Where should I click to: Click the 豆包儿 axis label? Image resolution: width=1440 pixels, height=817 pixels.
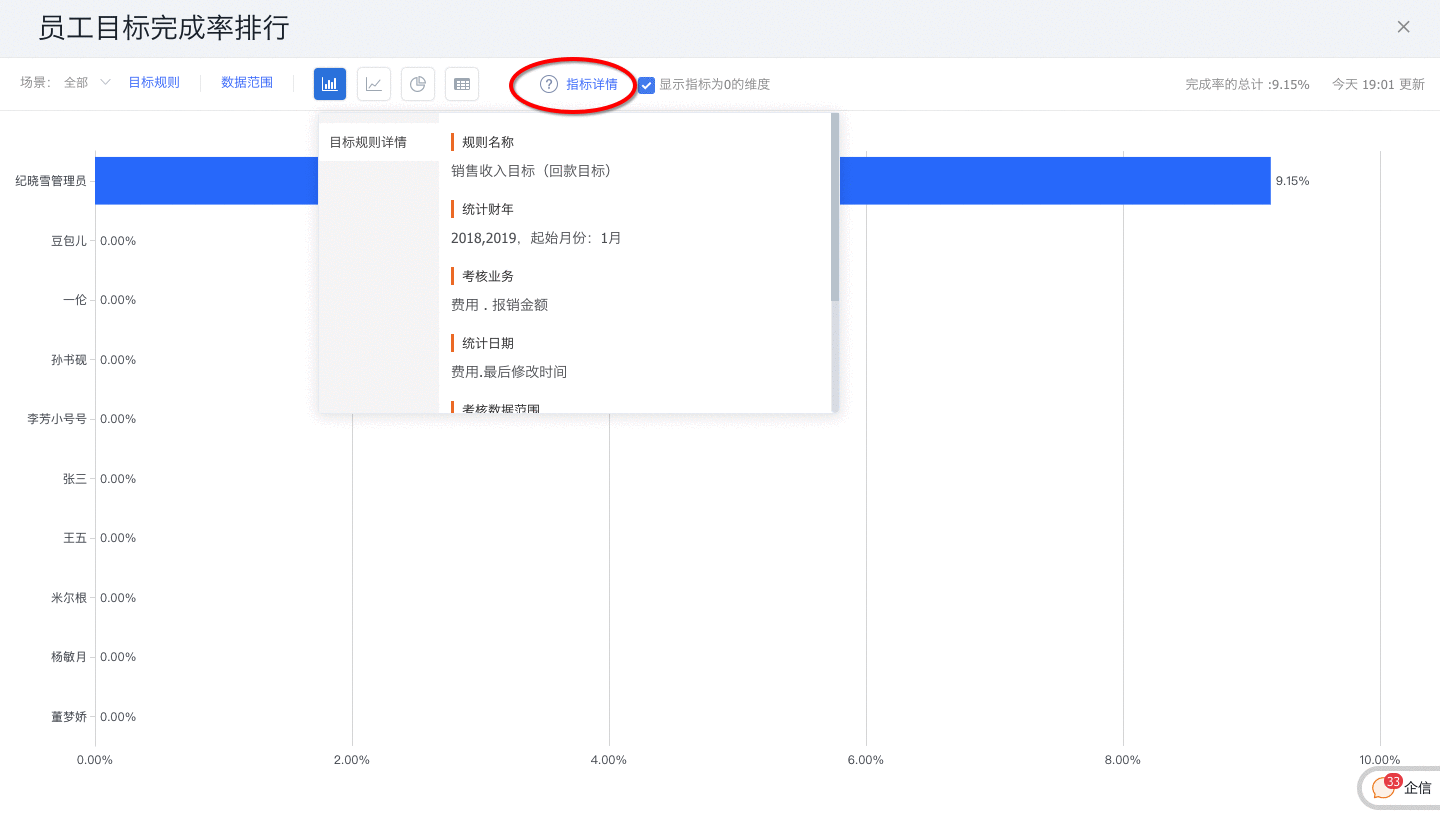(x=69, y=241)
